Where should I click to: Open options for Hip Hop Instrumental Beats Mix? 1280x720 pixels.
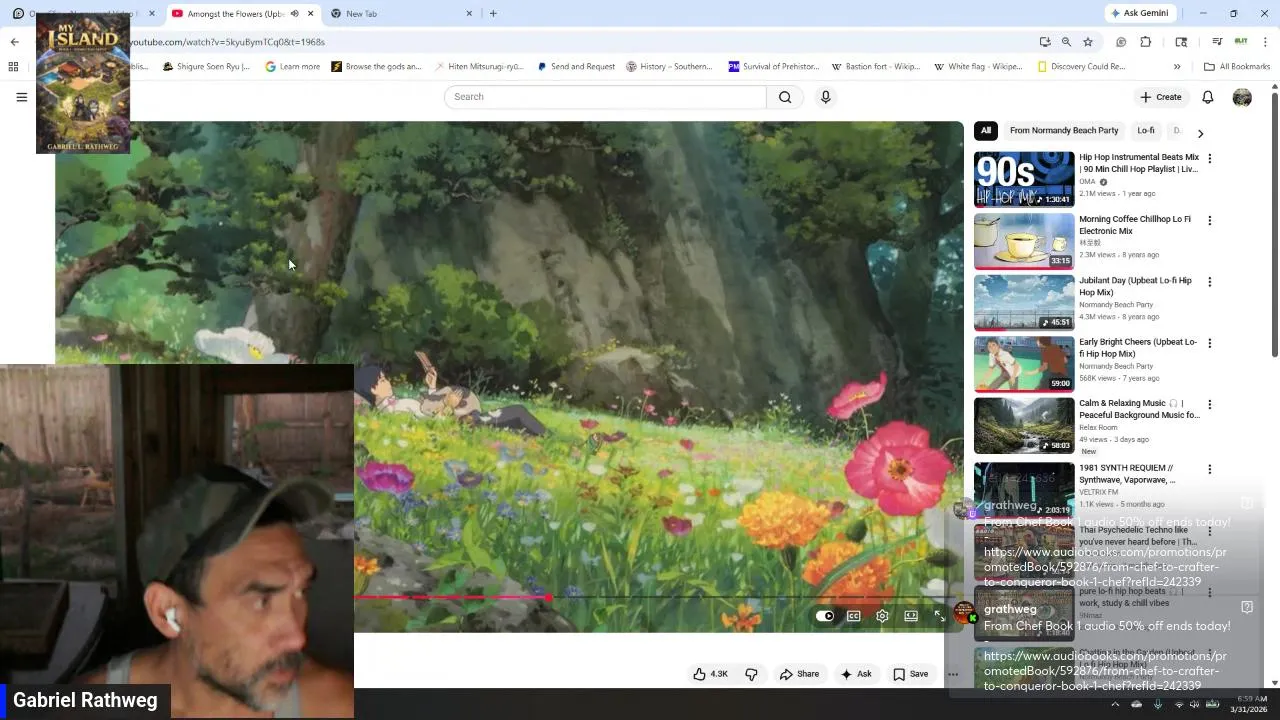(1209, 158)
